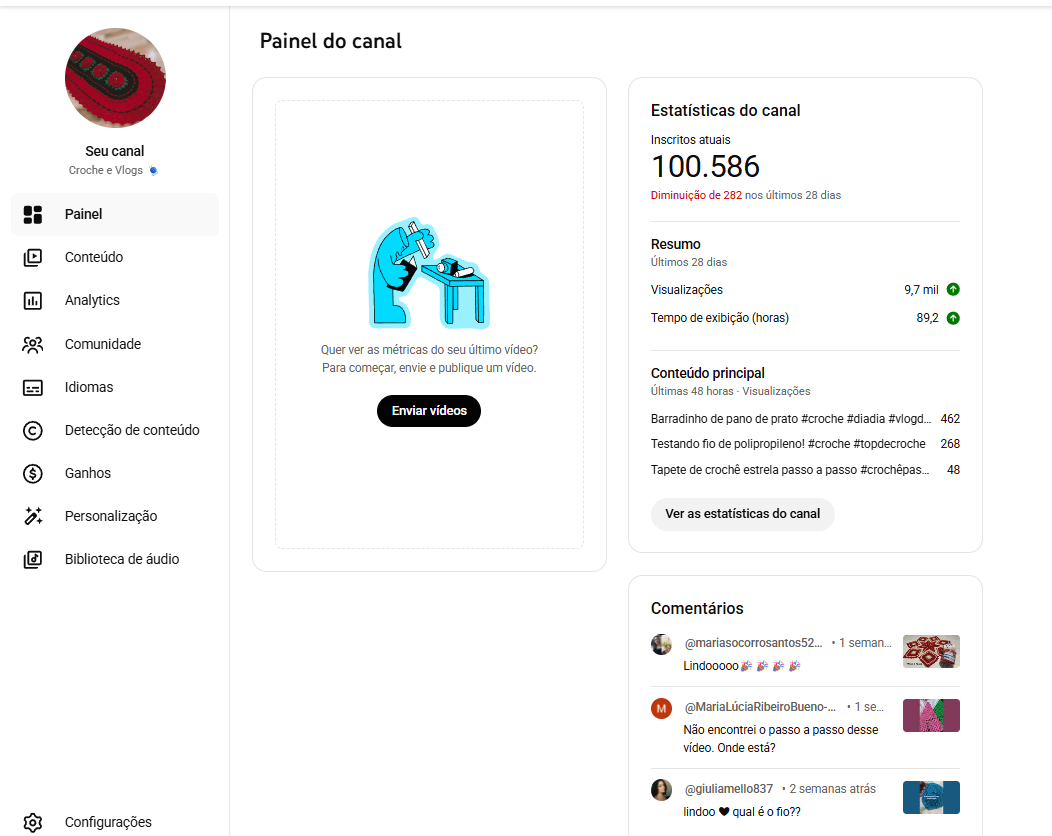Image resolution: width=1052 pixels, height=836 pixels.
Task: Select the Analytics menu item
Action: [x=92, y=300]
